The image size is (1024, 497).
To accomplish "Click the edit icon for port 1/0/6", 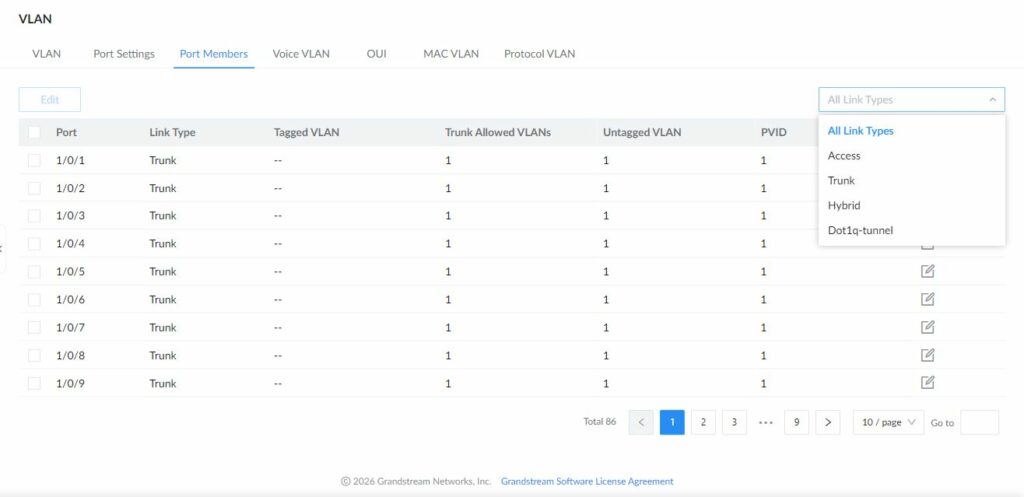I will [x=927, y=299].
